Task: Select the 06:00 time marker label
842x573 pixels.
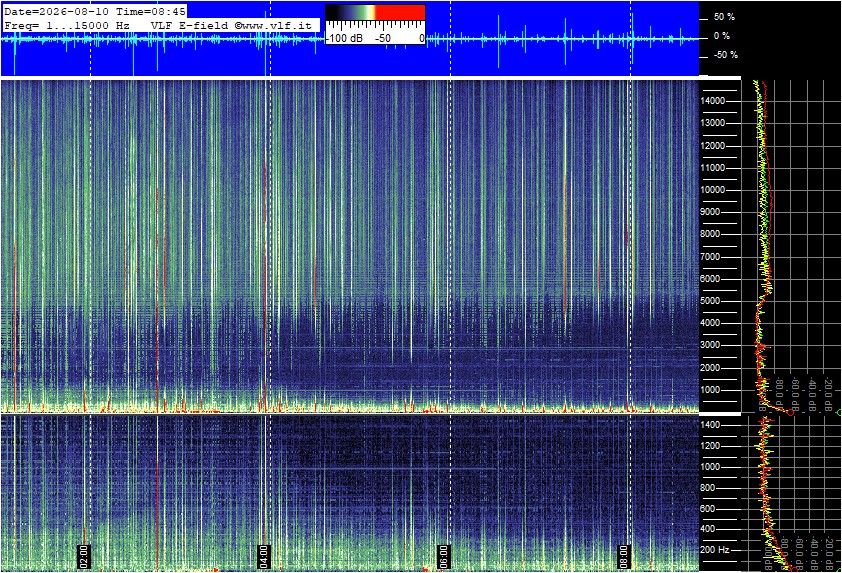Action: tap(444, 556)
